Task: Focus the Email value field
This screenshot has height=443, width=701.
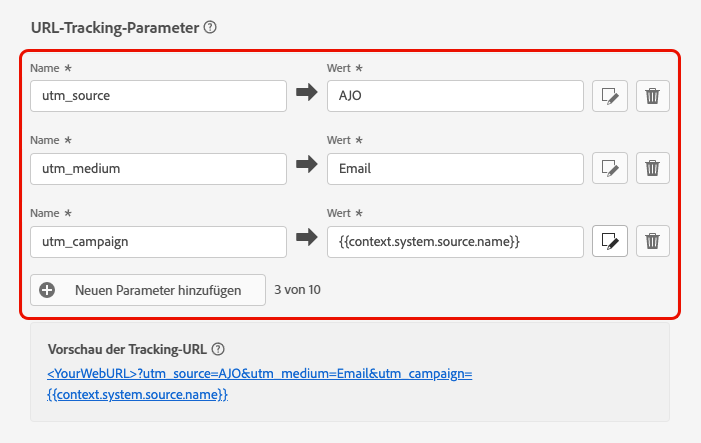Action: (x=455, y=168)
